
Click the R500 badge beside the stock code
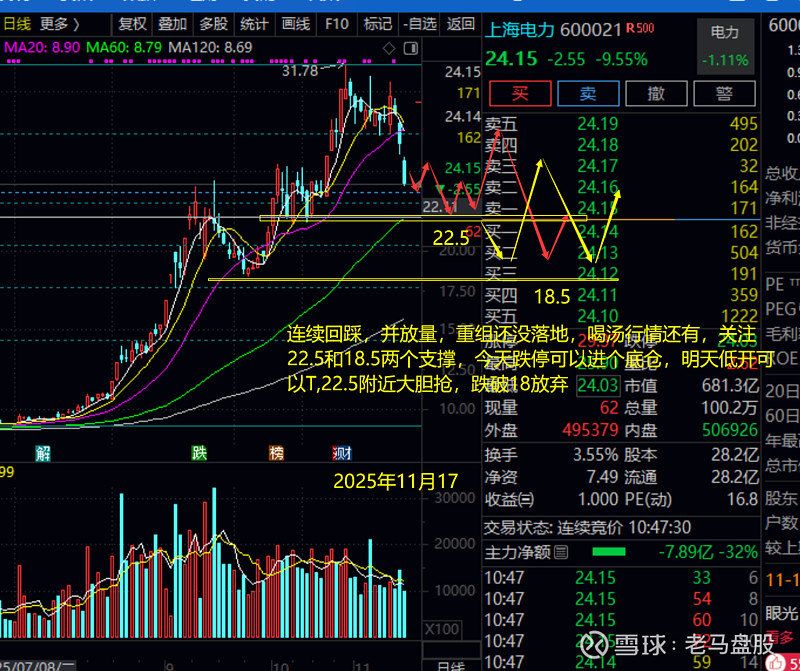(640, 28)
